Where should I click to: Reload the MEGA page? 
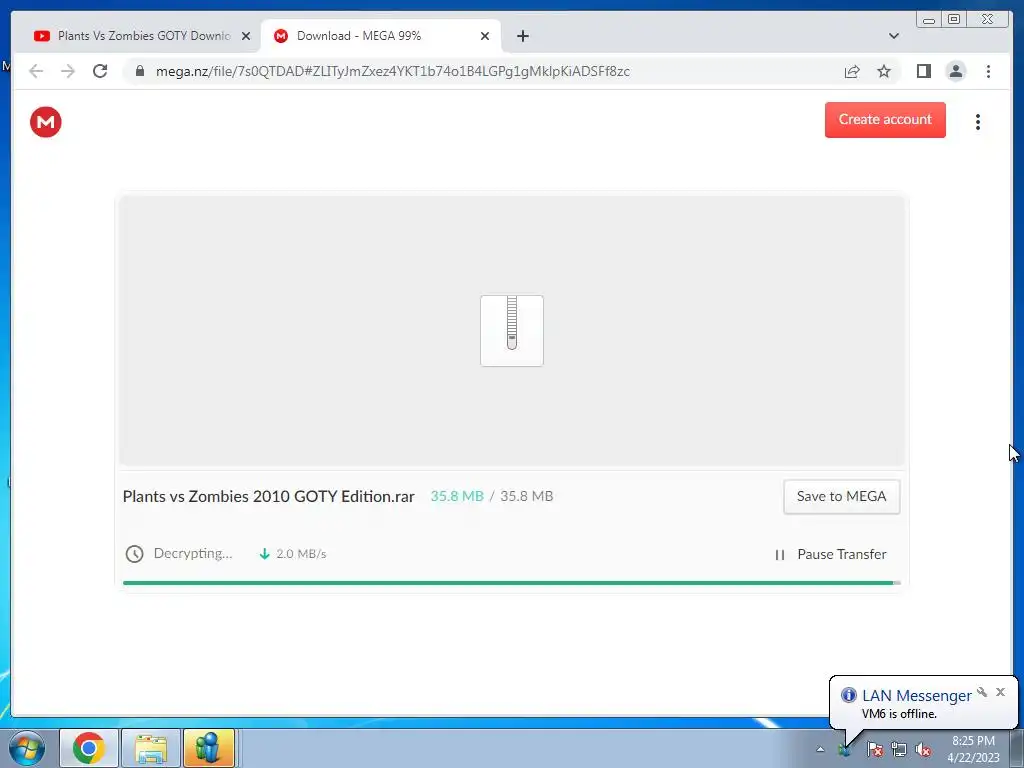100,71
